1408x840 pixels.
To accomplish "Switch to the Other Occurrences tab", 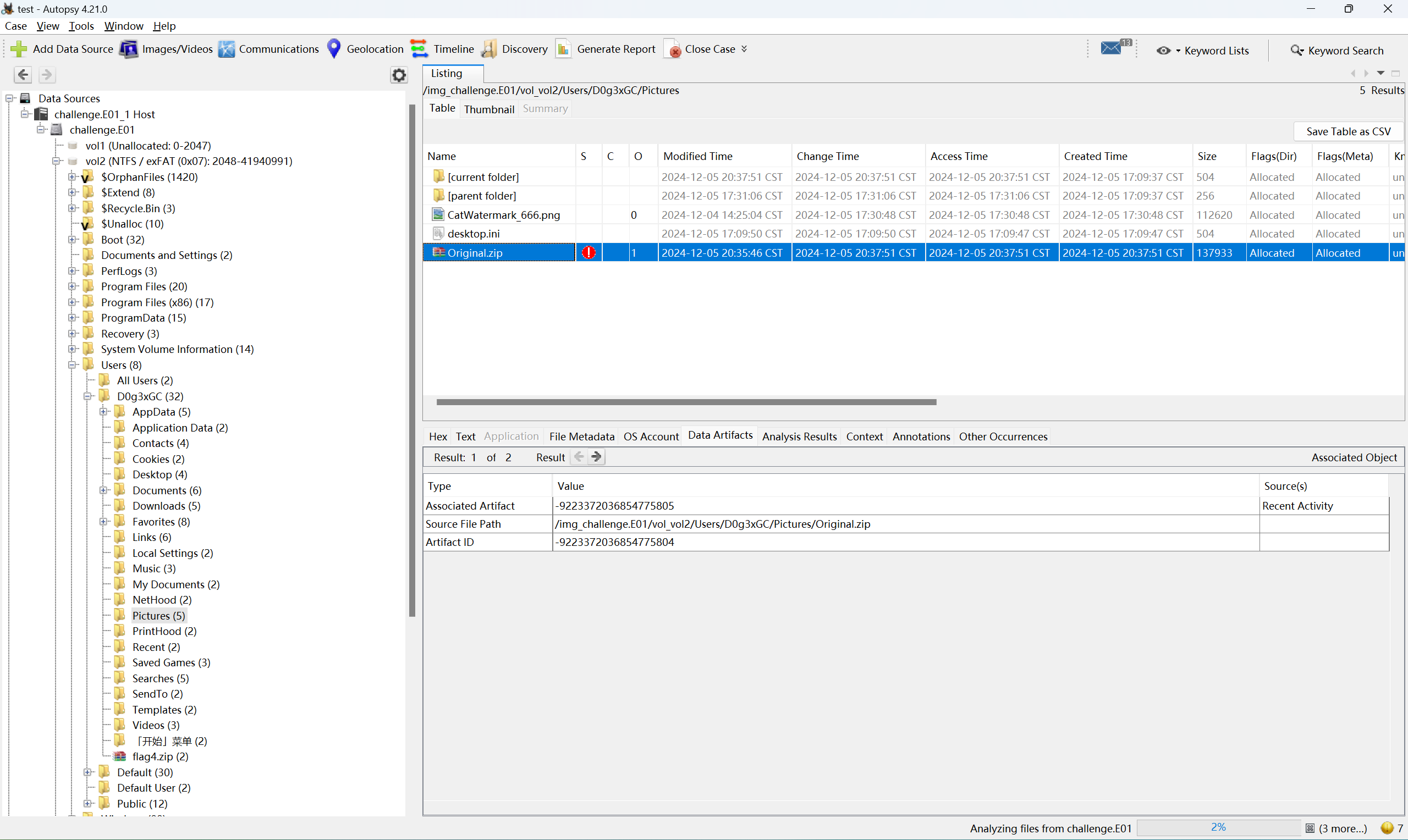I will click(x=1003, y=436).
